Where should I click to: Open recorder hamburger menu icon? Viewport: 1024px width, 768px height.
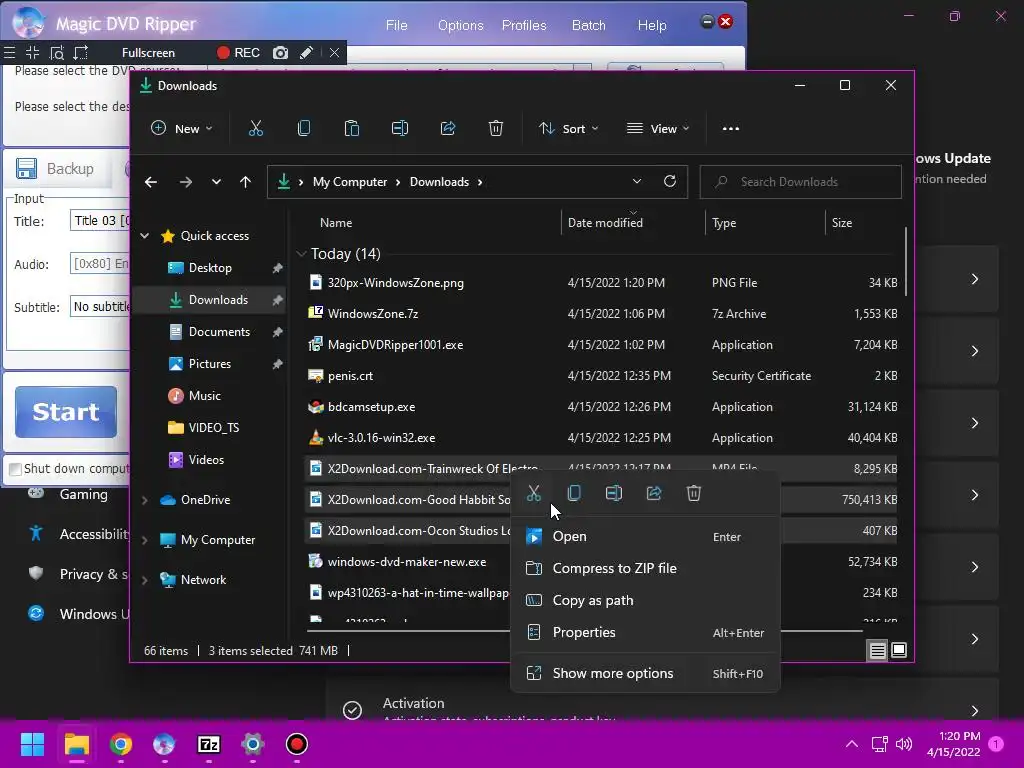coord(9,53)
